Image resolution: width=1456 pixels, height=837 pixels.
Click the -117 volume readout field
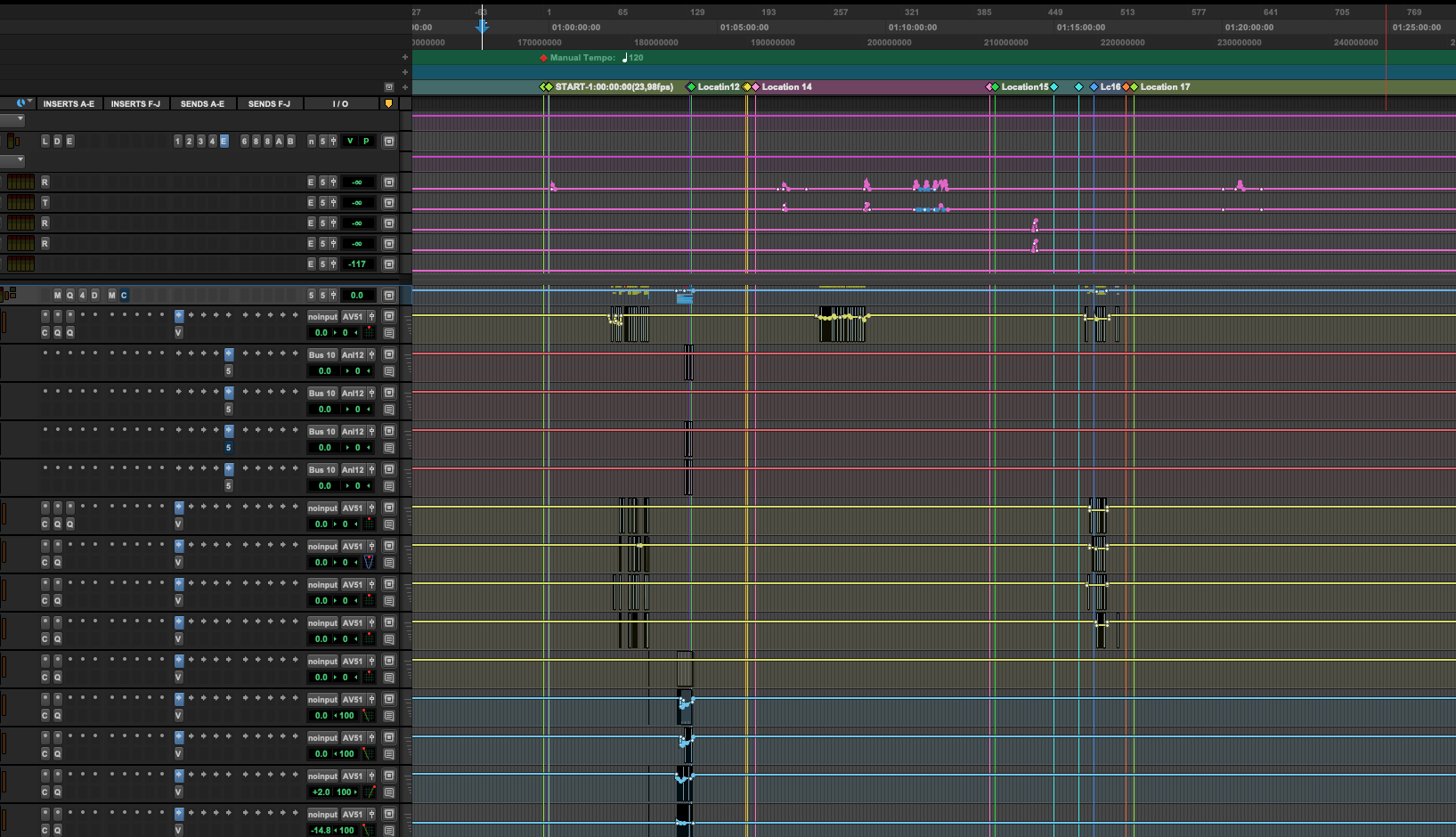[x=357, y=264]
